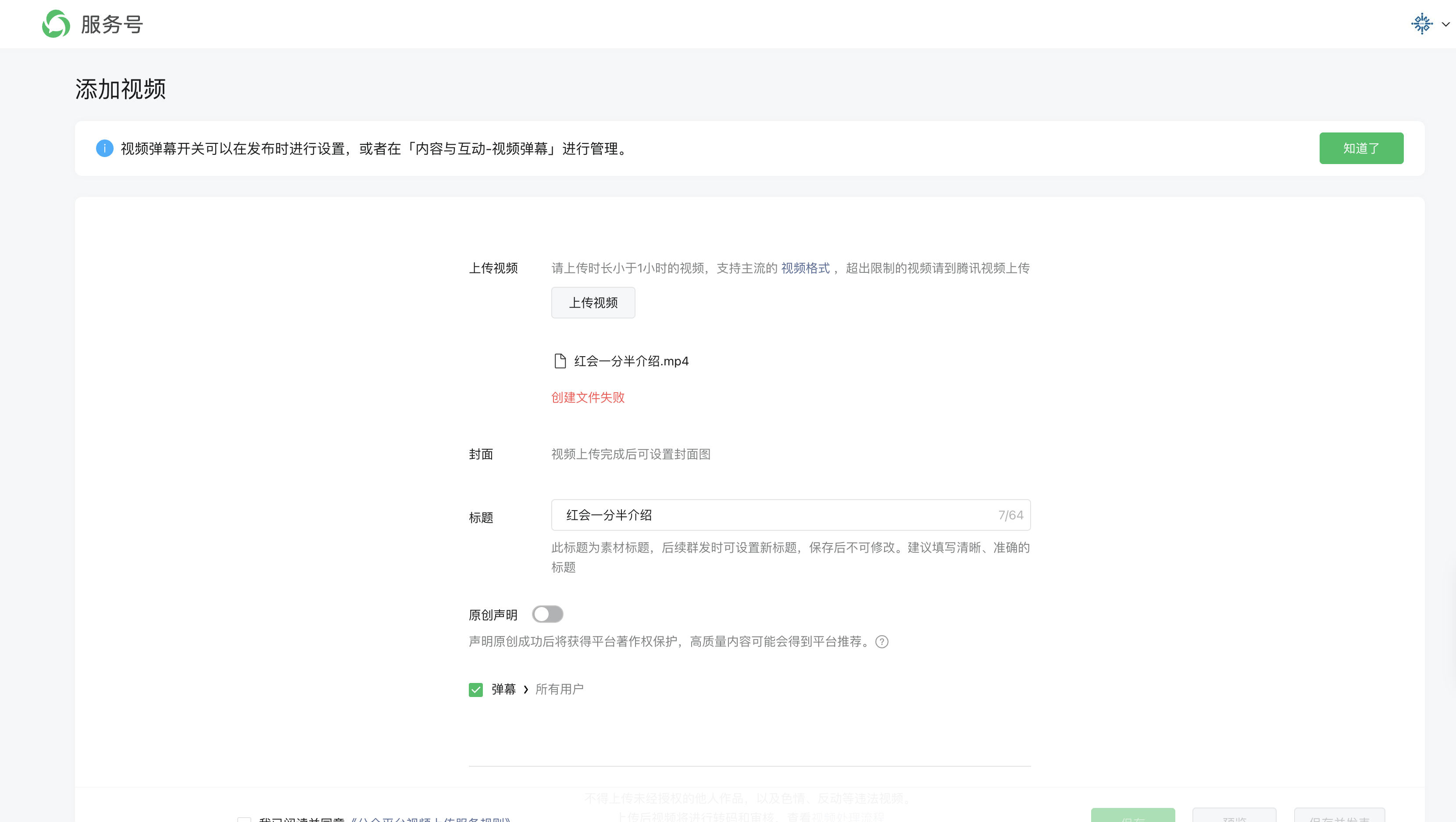Click the account avatar icon
The height and width of the screenshot is (822, 1456).
point(1421,24)
